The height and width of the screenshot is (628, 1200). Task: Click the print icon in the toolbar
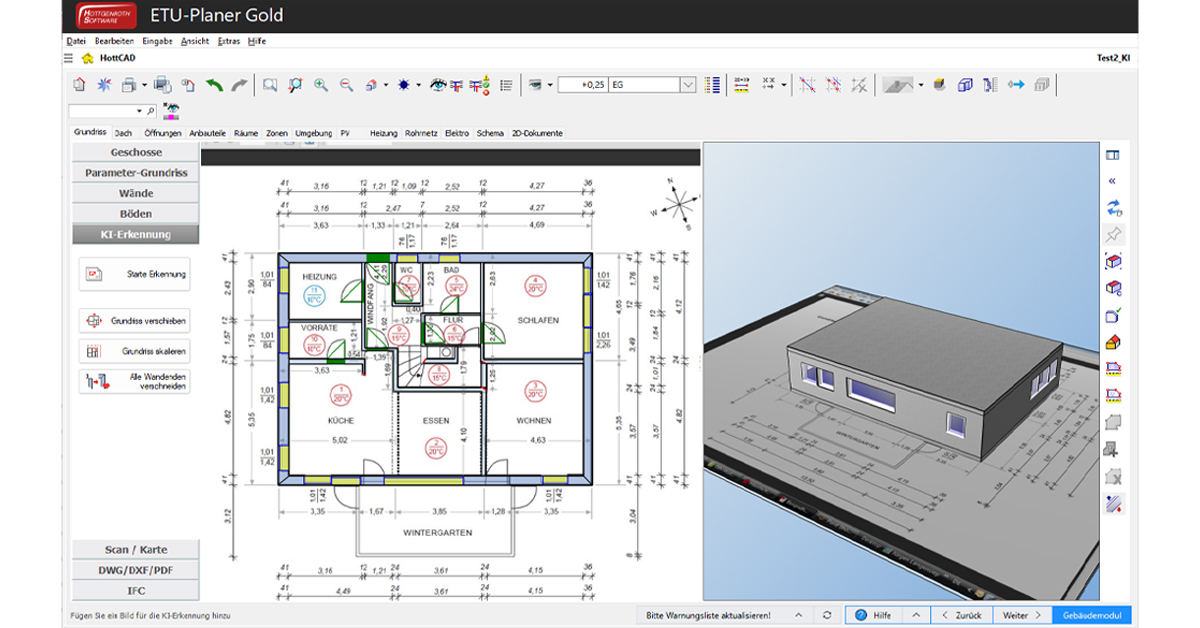click(x=130, y=85)
